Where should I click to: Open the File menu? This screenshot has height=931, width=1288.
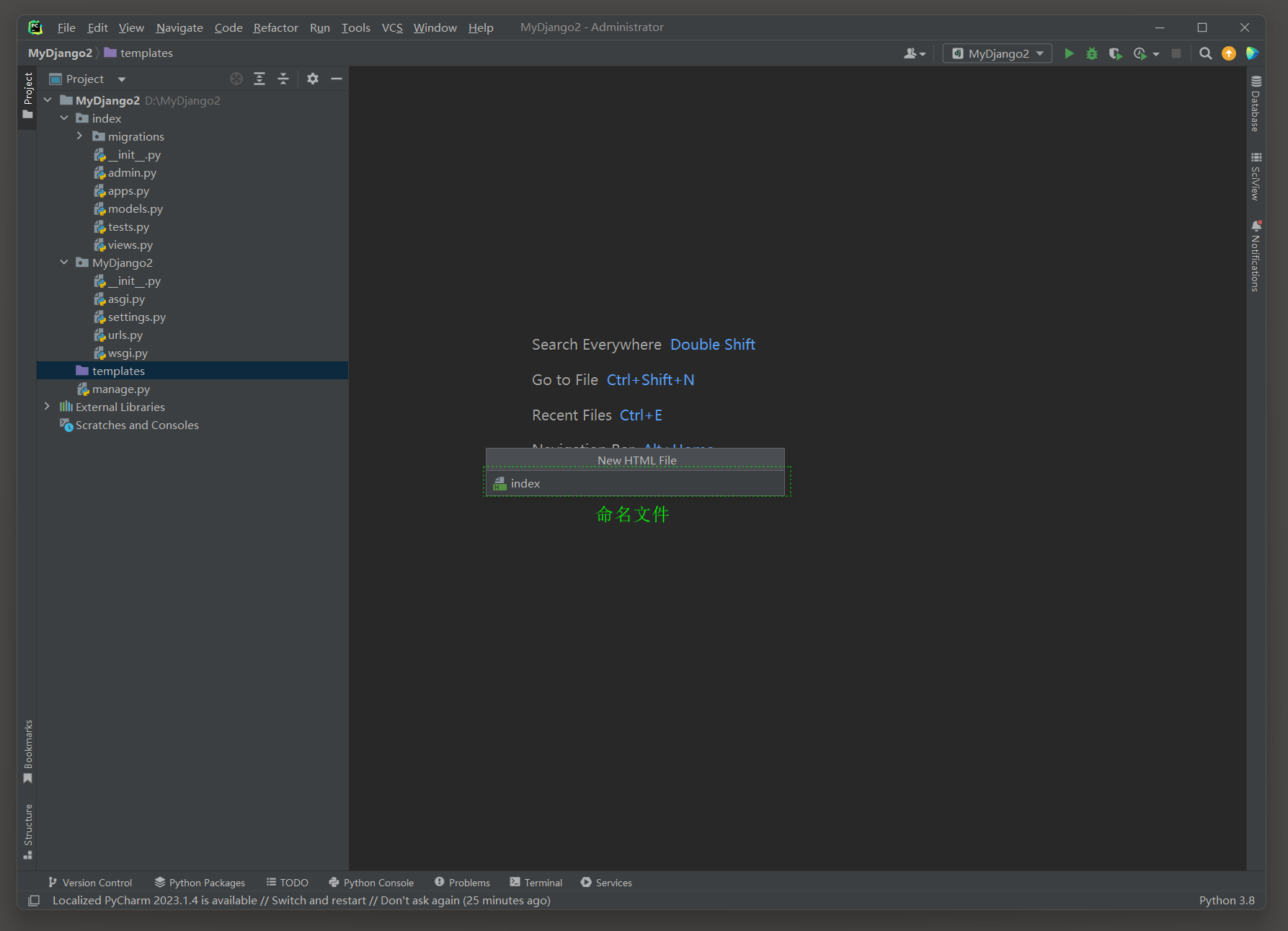tap(66, 27)
